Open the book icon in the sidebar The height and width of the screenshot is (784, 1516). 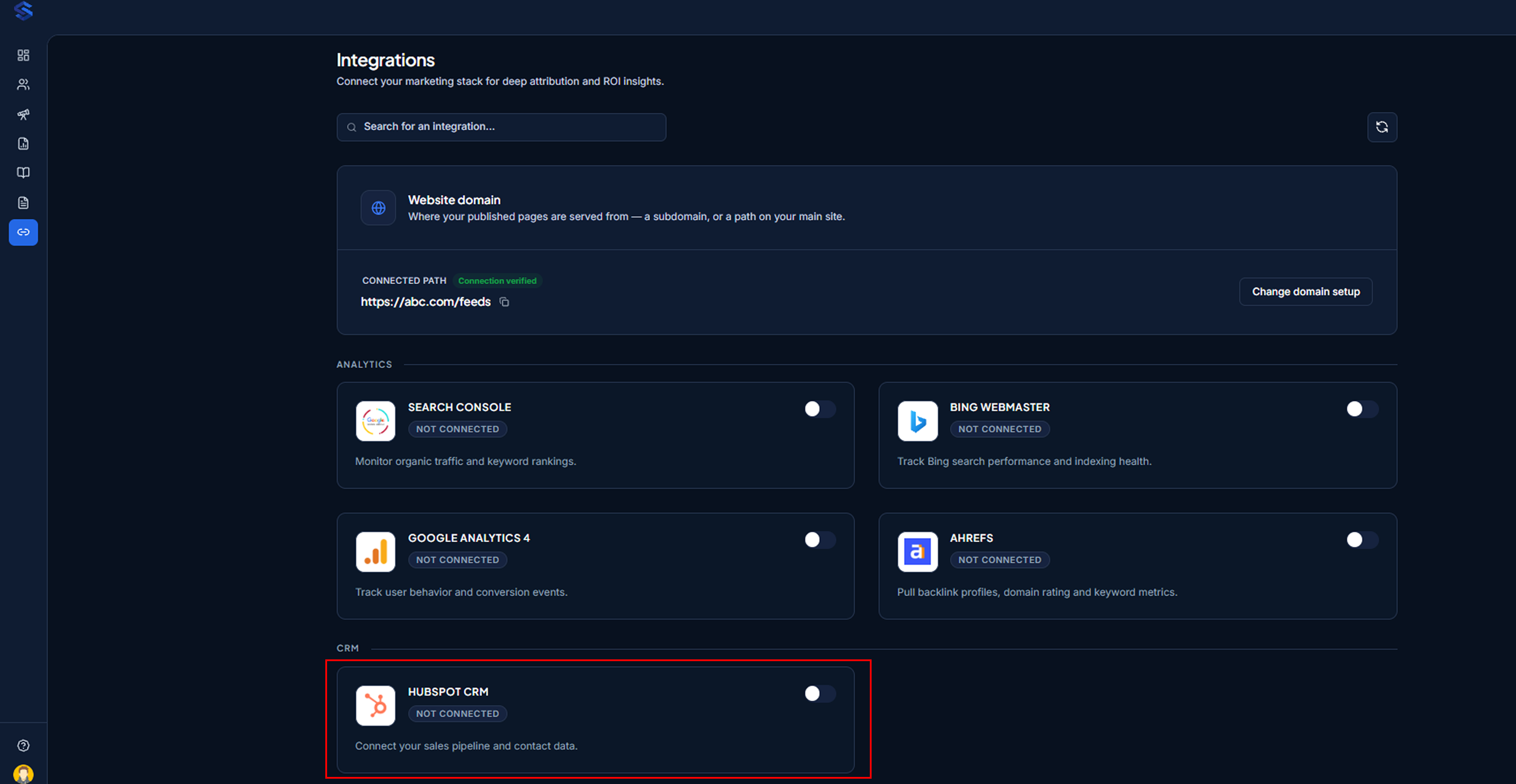23,173
